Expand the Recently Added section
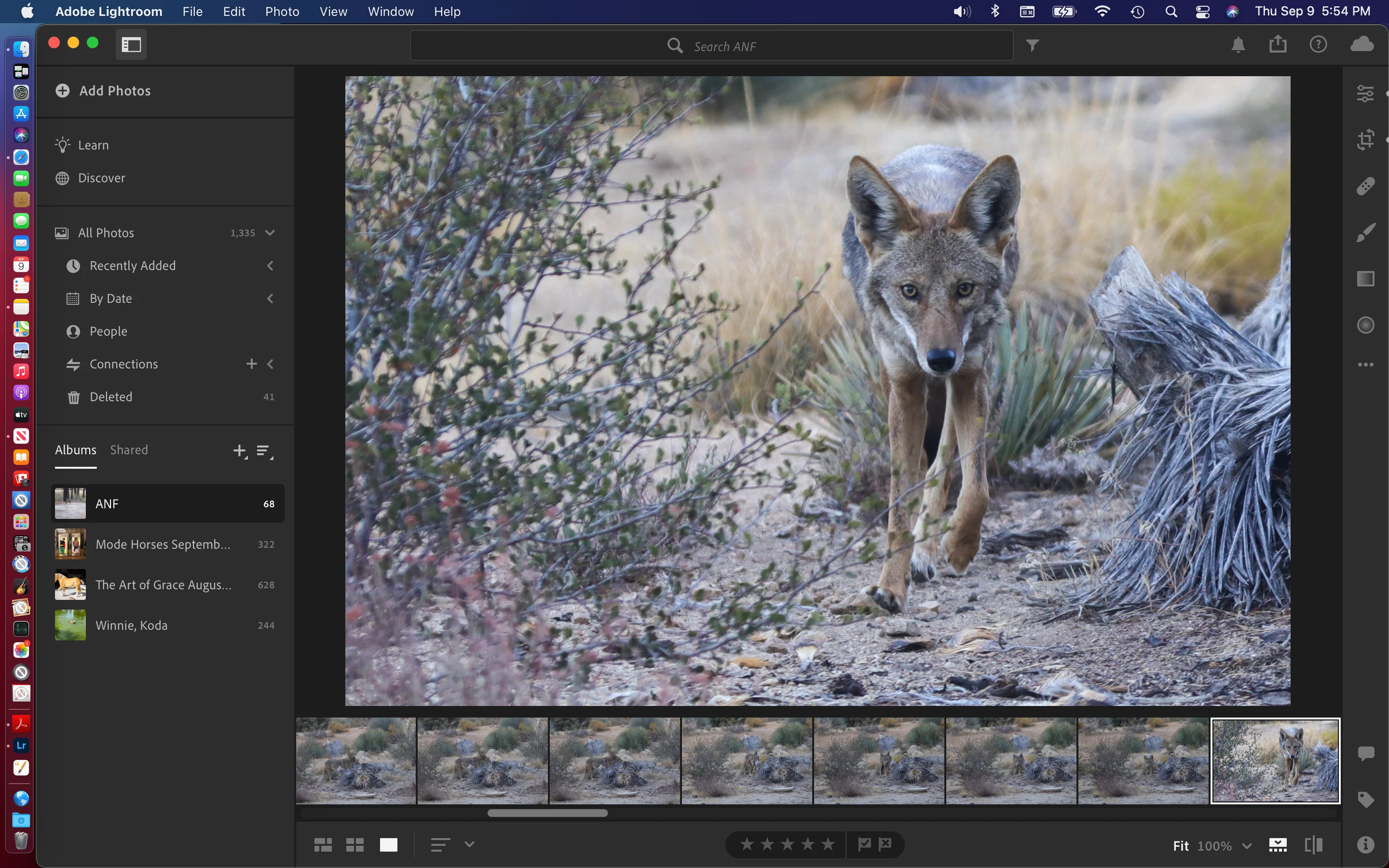The image size is (1389, 868). [270, 266]
